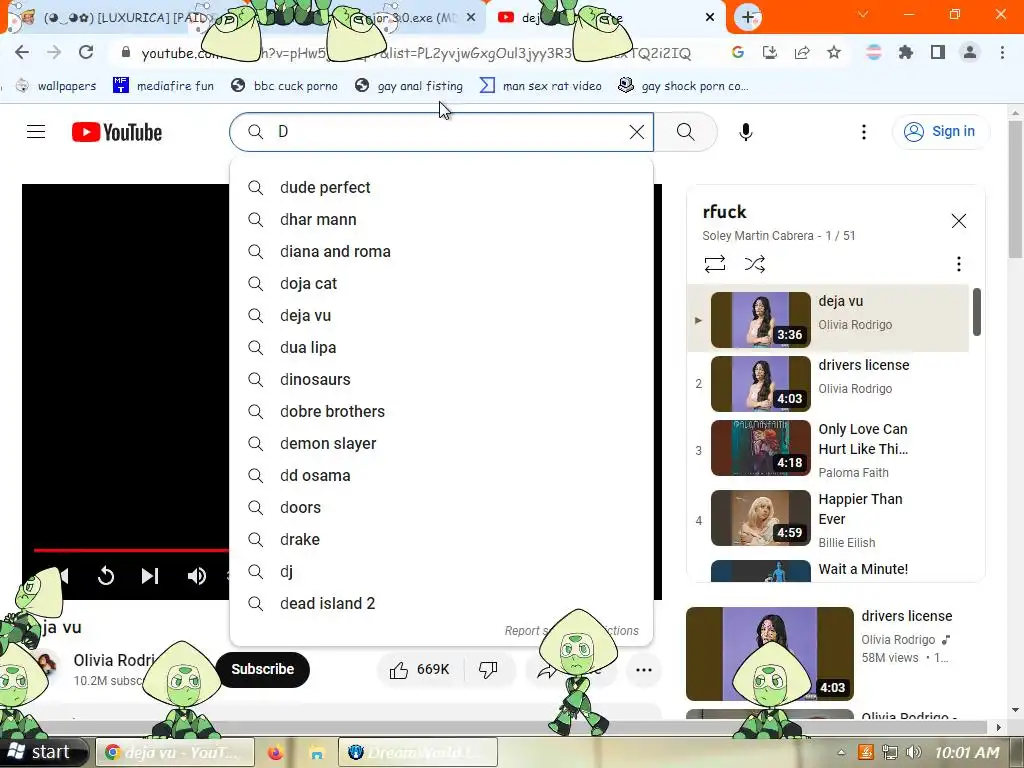Pick the dinosaurs suggestion
The image size is (1024, 768).
click(x=441, y=379)
